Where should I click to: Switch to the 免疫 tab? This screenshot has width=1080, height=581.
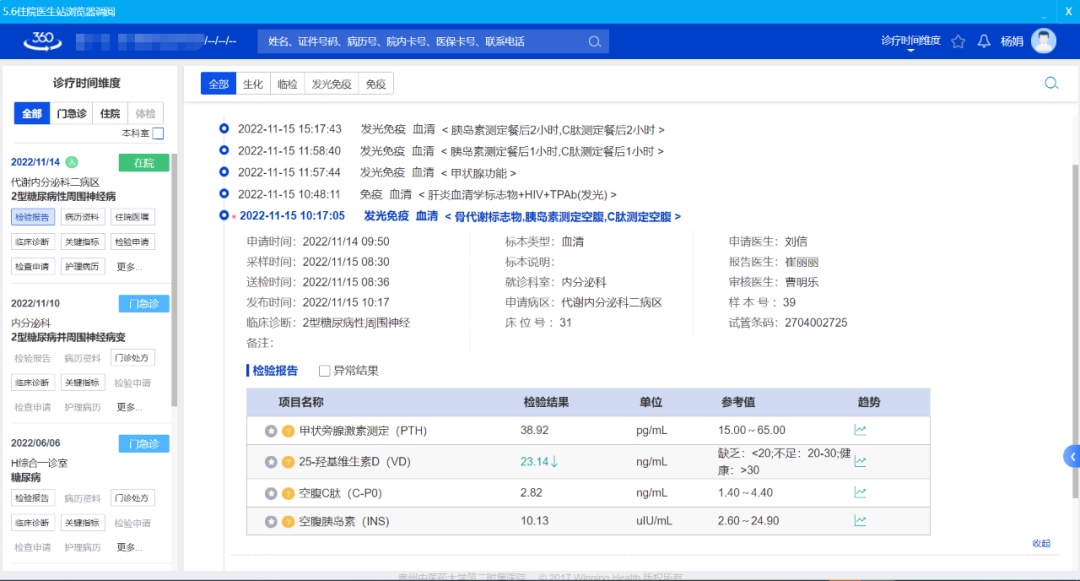(376, 84)
